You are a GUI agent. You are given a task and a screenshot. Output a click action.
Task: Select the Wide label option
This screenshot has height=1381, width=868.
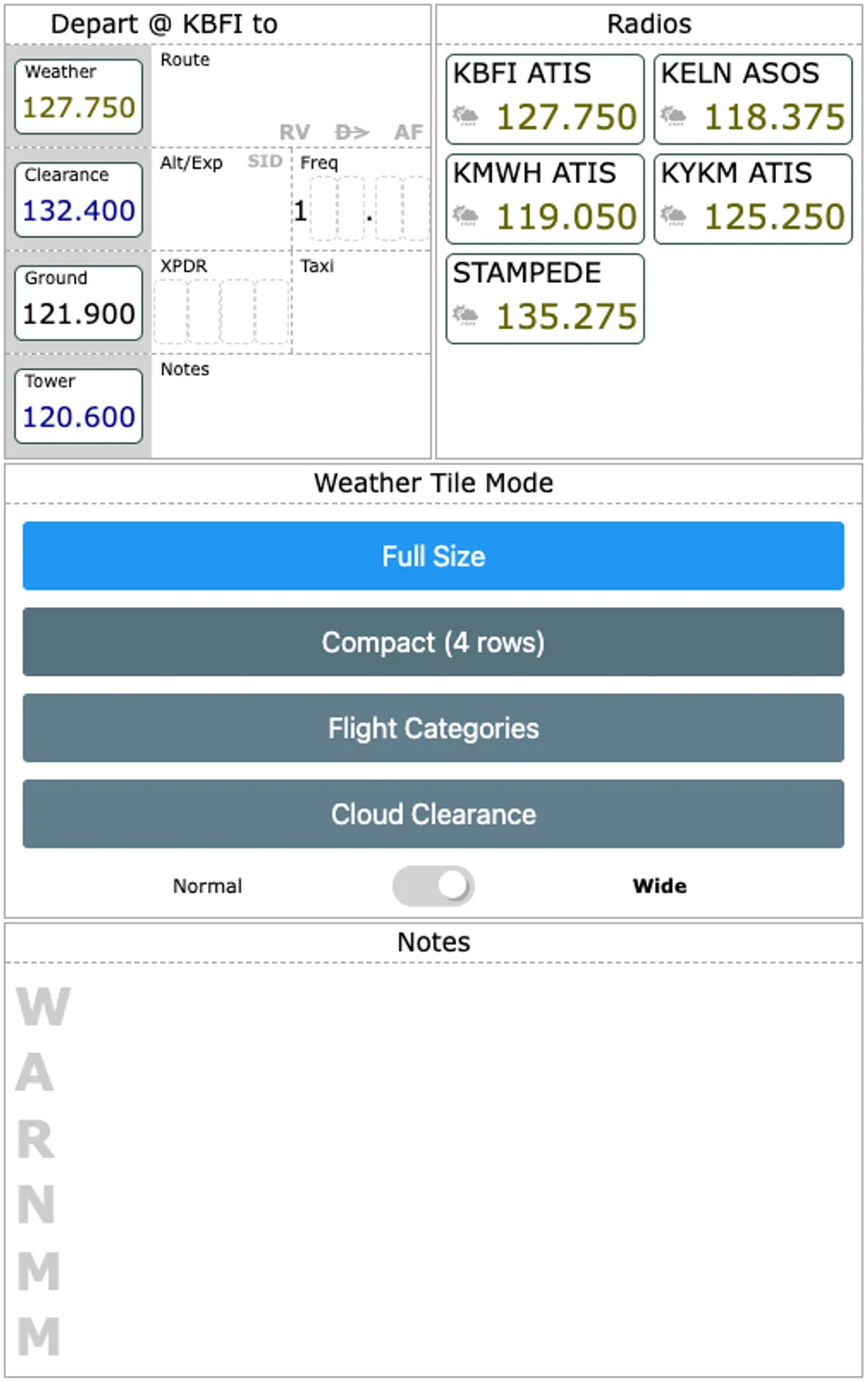659,885
